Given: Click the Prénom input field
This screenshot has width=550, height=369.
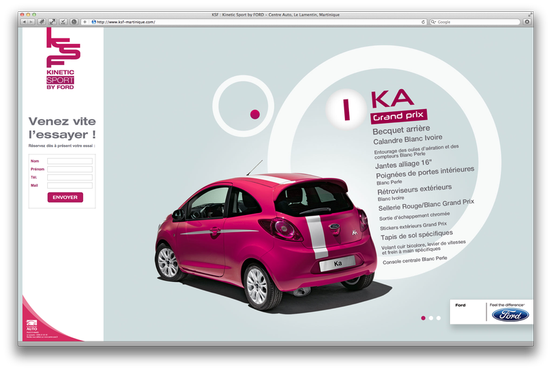Looking at the screenshot, I should pos(70,169).
